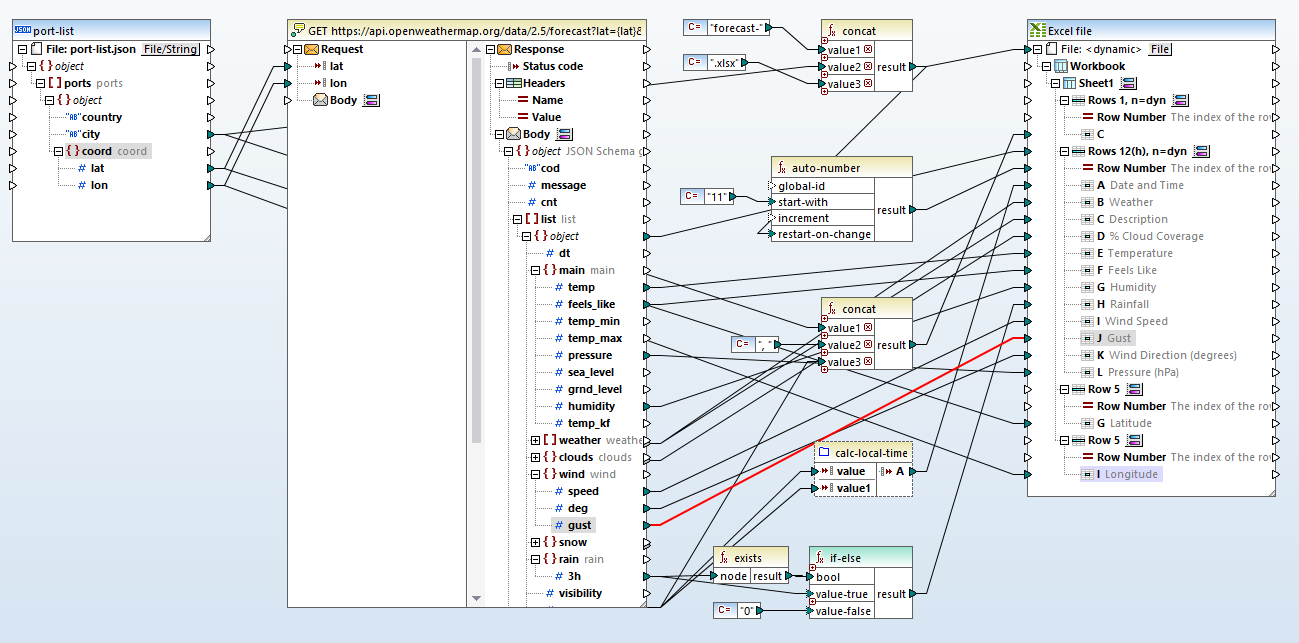Image resolution: width=1299 pixels, height=643 pixels.
Task: Click the options icon next to Rows 1, n=dyn
Action: pyautogui.click(x=1179, y=100)
